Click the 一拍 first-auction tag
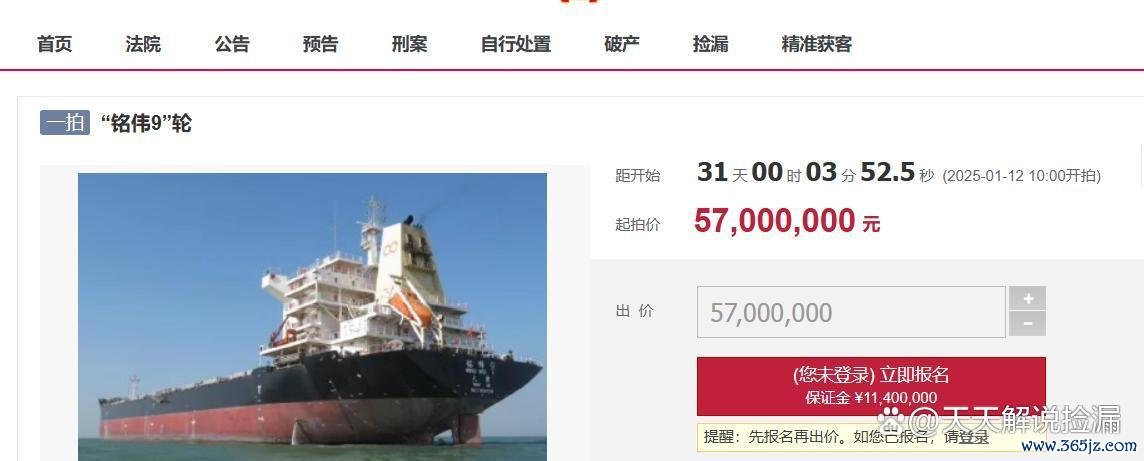Viewport: 1144px width, 461px height. (x=65, y=123)
